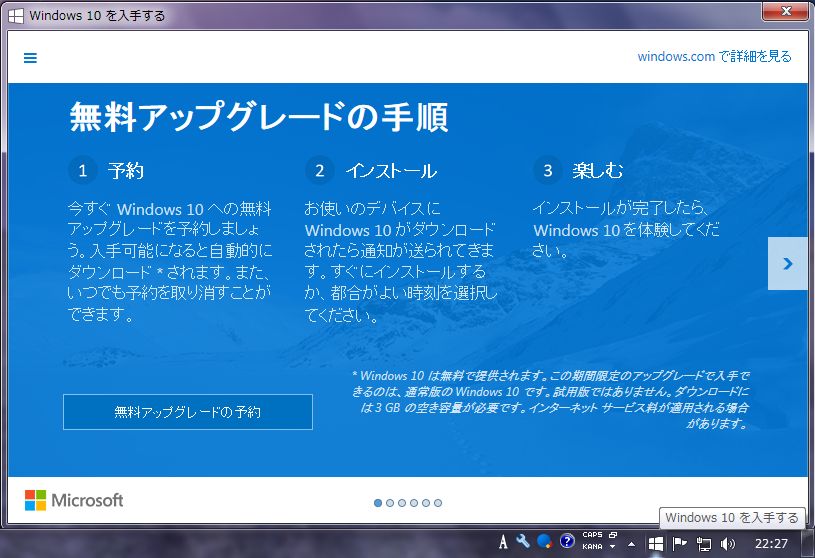Open the hamburger menu icon
This screenshot has height=558, width=815.
pos(30,58)
